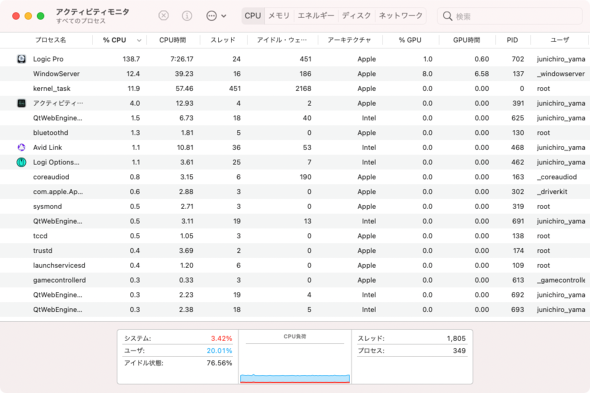The image size is (590, 393).
Task: Click the アイドル状態 76.56% value
Action: [x=219, y=363]
